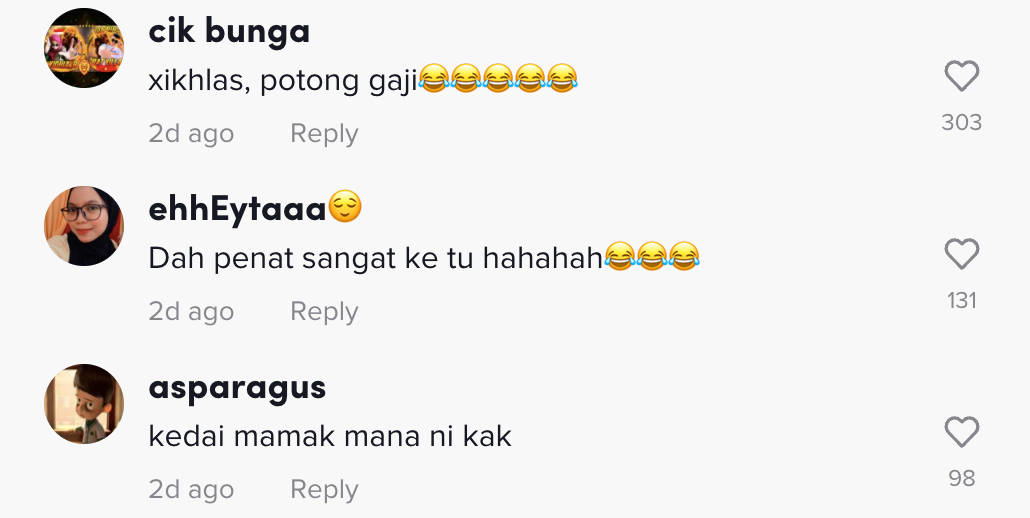Screen dimensions: 1030x518
Task: Click the 131 likes count
Action: (x=961, y=300)
